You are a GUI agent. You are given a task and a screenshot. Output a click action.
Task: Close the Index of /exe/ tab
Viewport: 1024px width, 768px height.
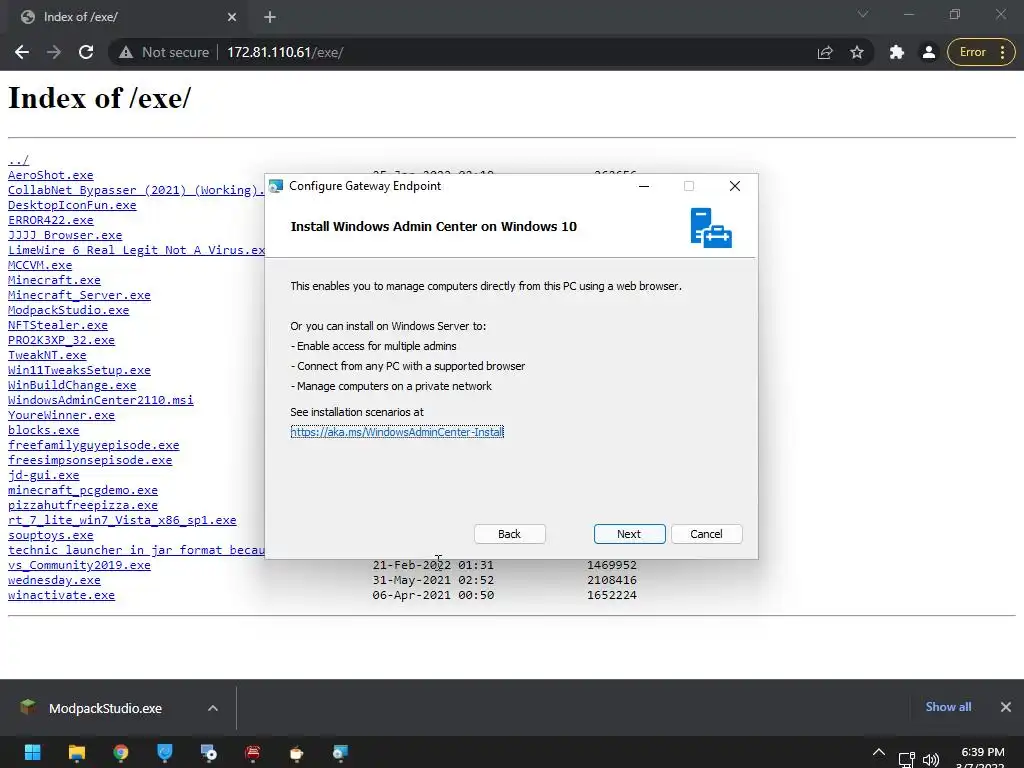click(232, 17)
